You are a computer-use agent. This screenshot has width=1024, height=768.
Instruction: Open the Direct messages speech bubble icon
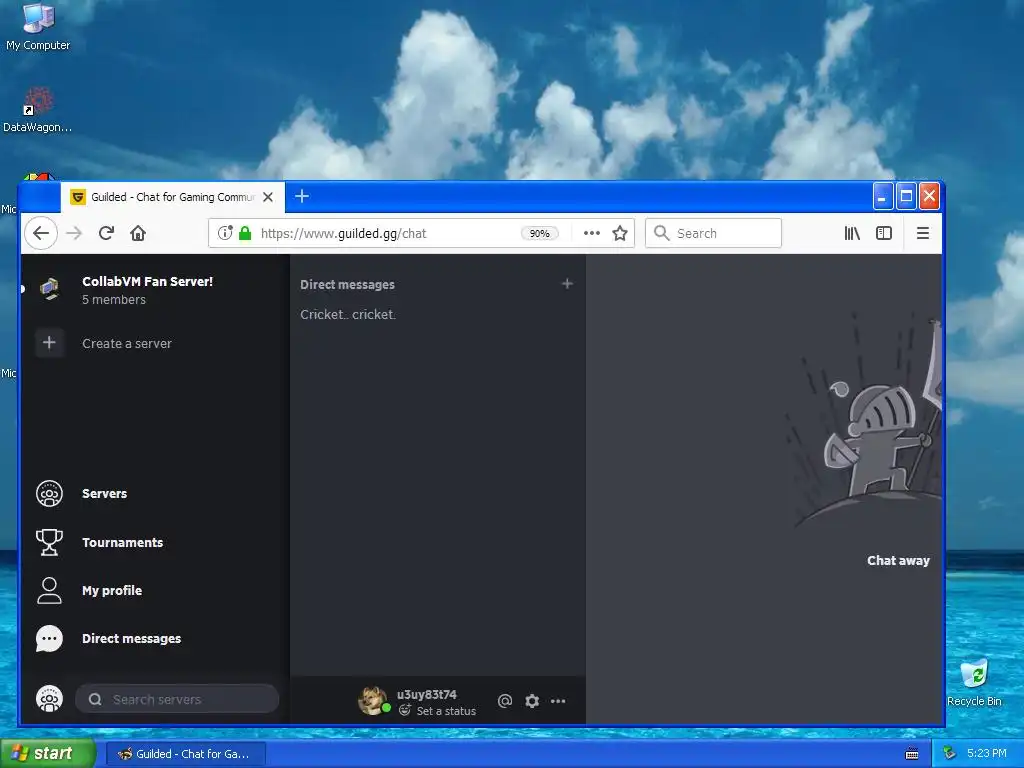click(x=49, y=639)
